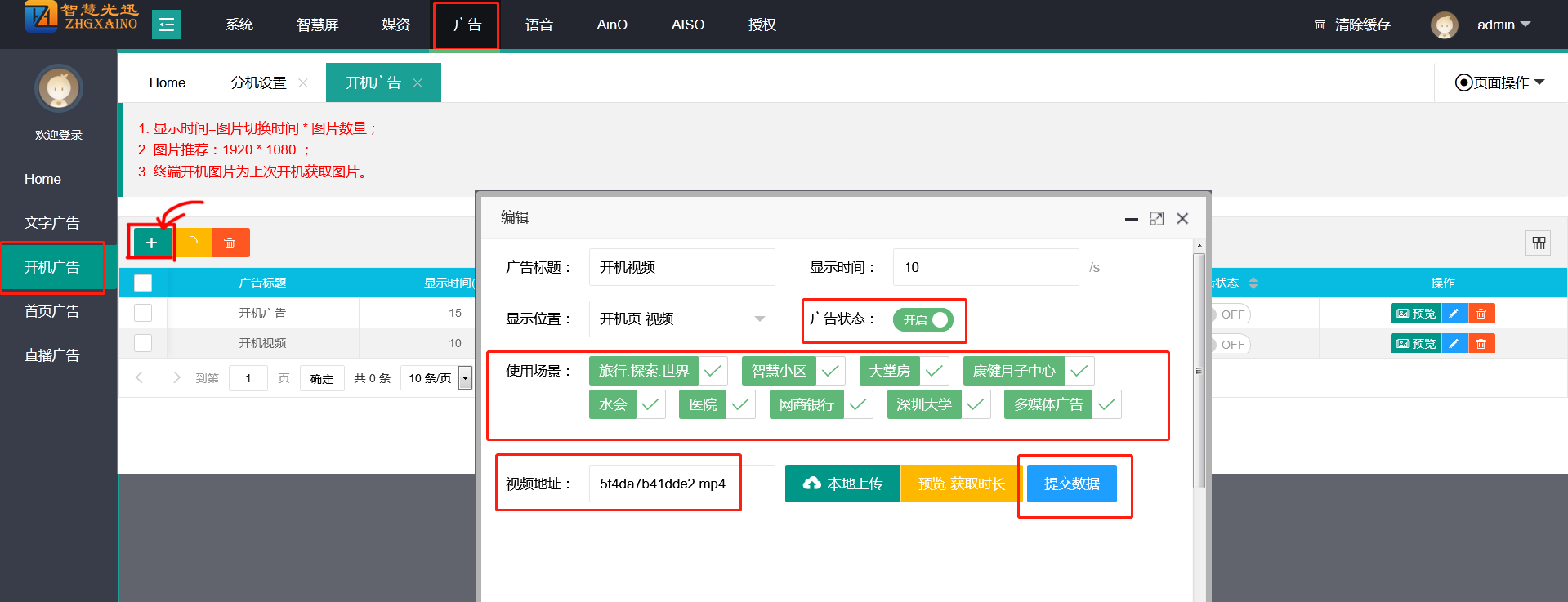Open the 媒资 top menu
The width and height of the screenshot is (1568, 602).
tap(395, 25)
